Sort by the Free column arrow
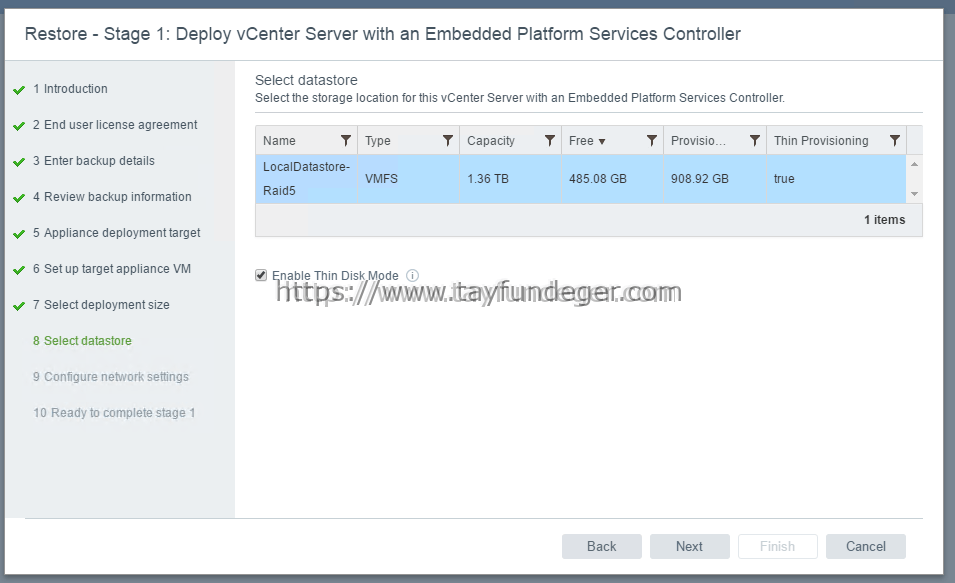Viewport: 955px width, 583px height. (x=602, y=141)
